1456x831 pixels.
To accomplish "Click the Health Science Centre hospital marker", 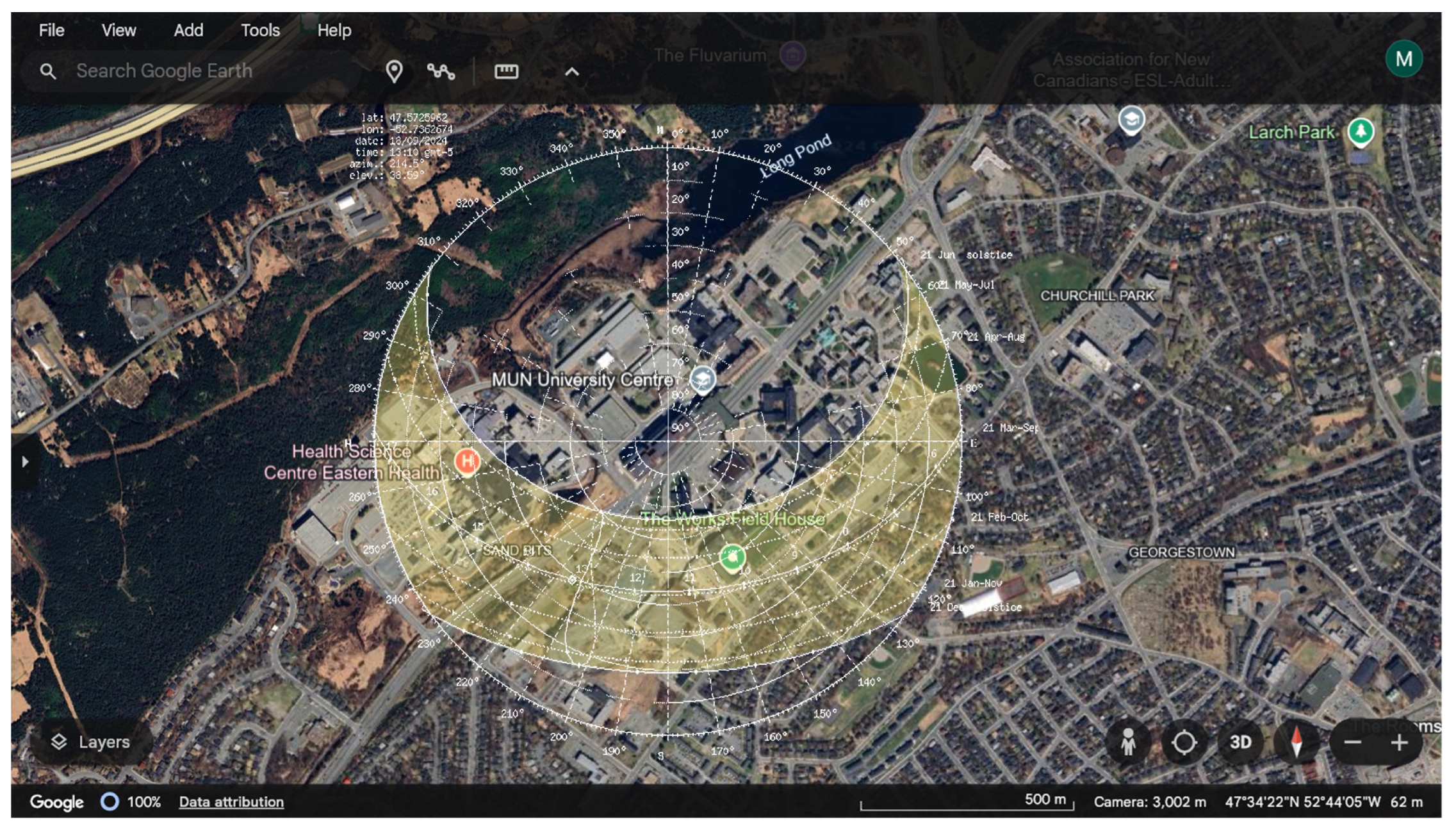I will click(467, 461).
